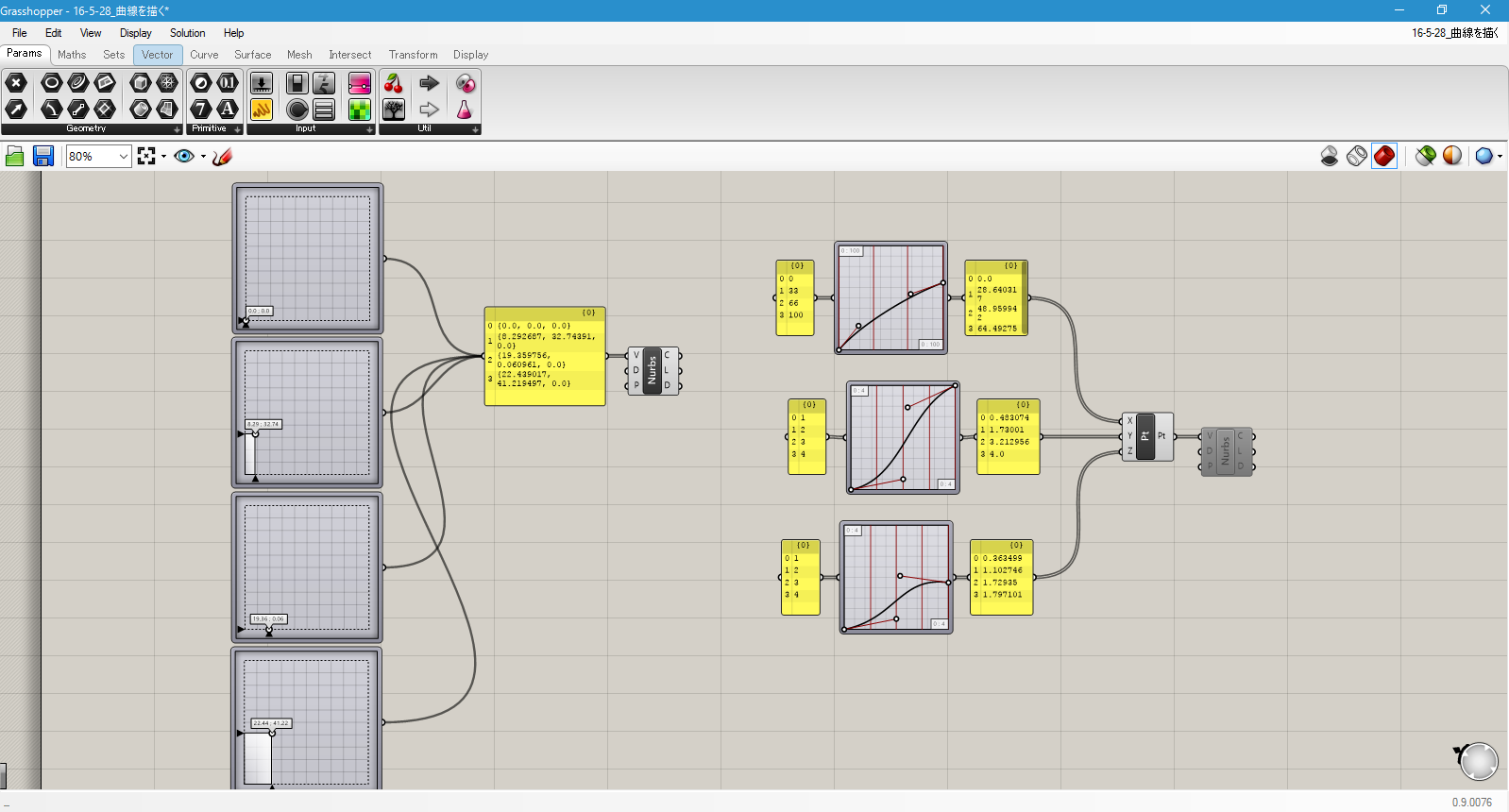Select the sketch pen tool icon
The width and height of the screenshot is (1509, 812).
coord(222,156)
